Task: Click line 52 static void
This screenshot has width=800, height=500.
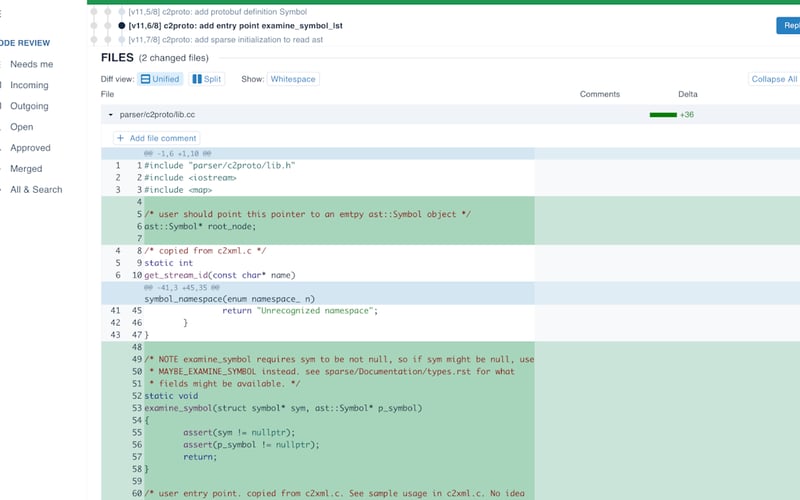Action: click(171, 396)
